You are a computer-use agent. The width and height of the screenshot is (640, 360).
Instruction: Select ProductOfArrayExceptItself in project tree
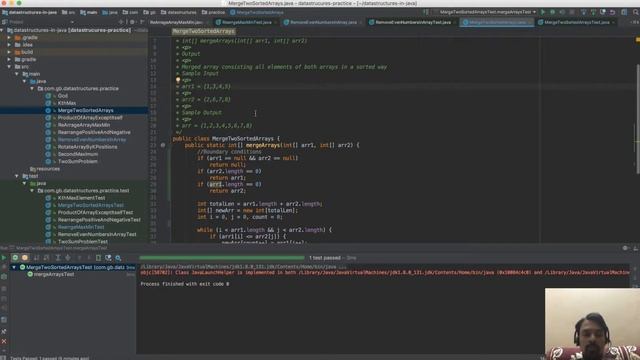click(90, 118)
